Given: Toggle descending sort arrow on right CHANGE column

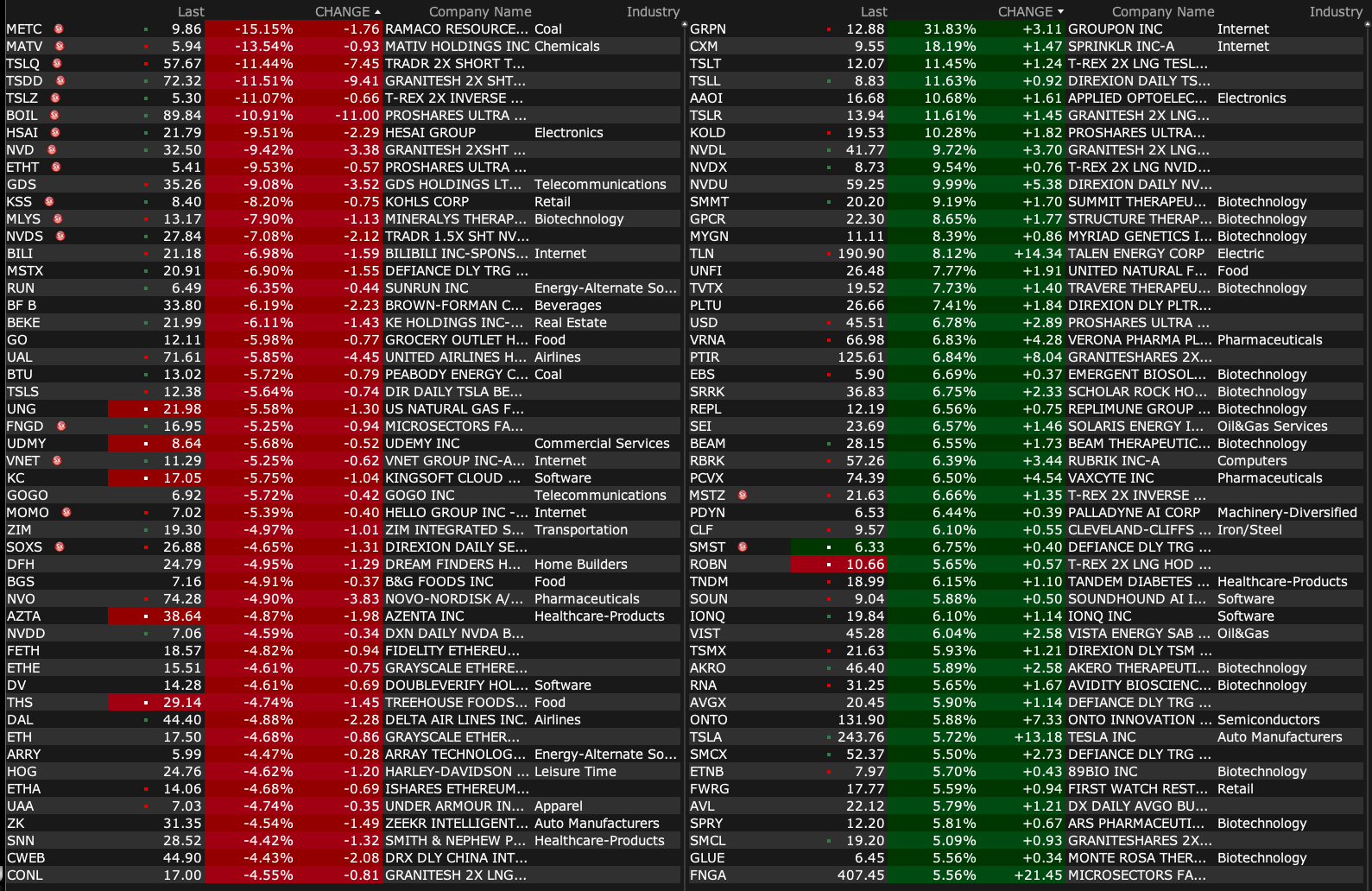Looking at the screenshot, I should point(1060,12).
